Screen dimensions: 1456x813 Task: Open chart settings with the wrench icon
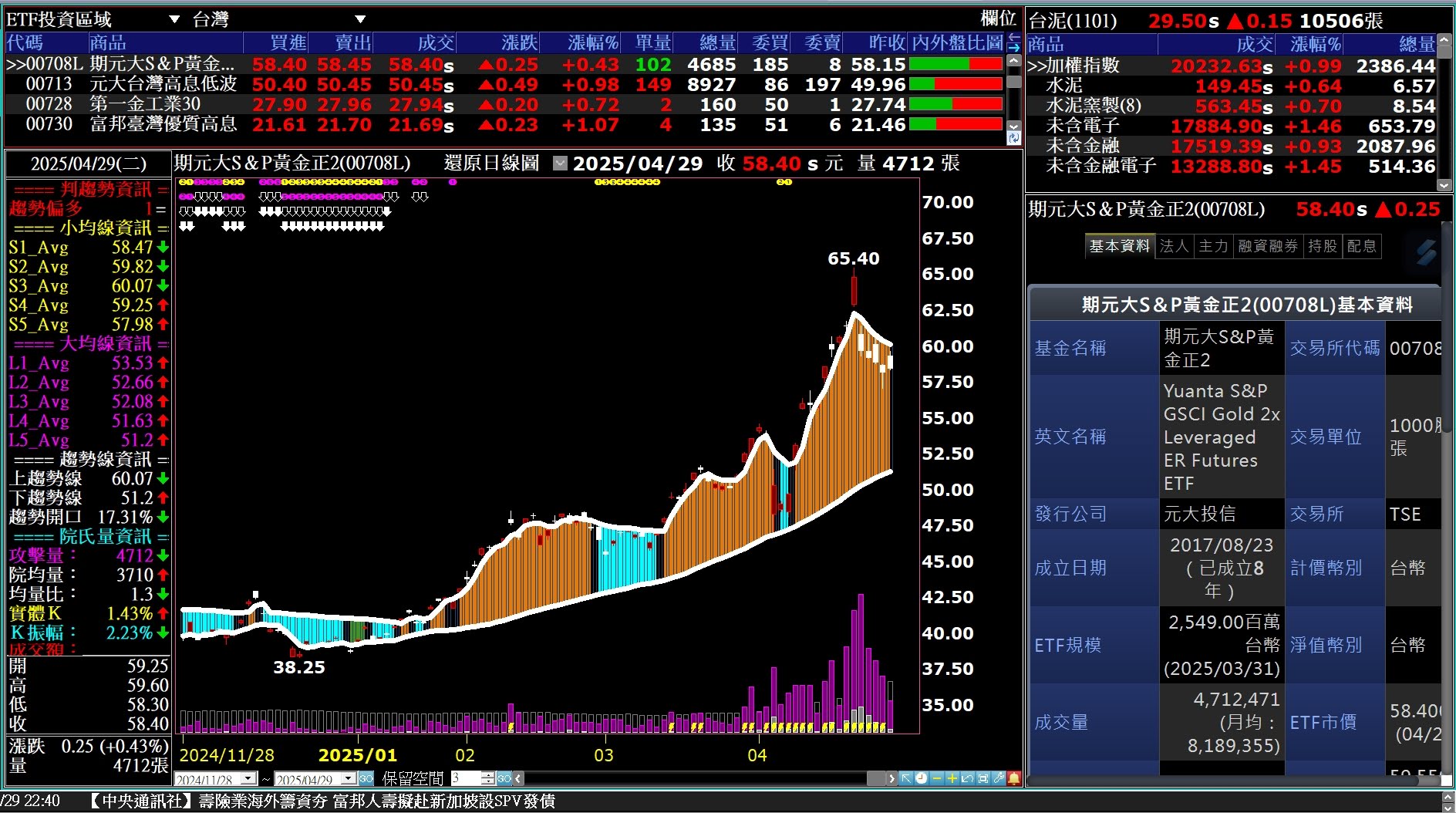tap(999, 778)
